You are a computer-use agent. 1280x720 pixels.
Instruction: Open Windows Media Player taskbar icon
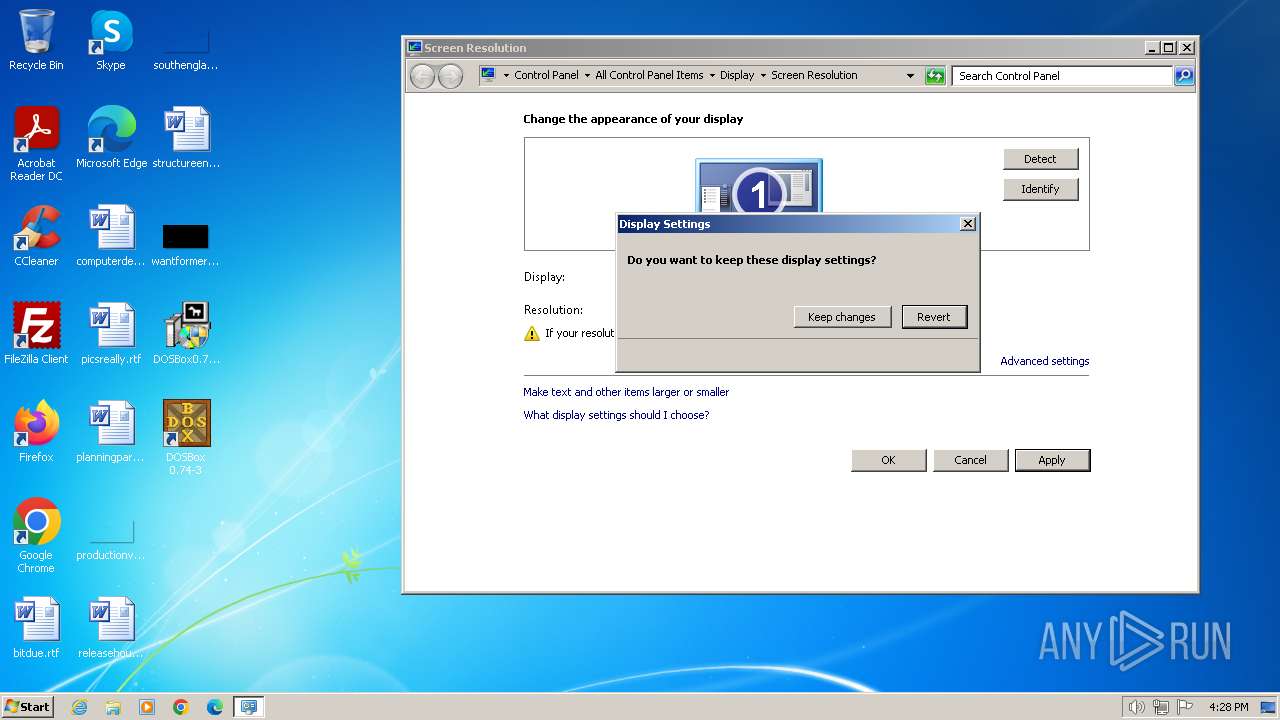tap(147, 707)
